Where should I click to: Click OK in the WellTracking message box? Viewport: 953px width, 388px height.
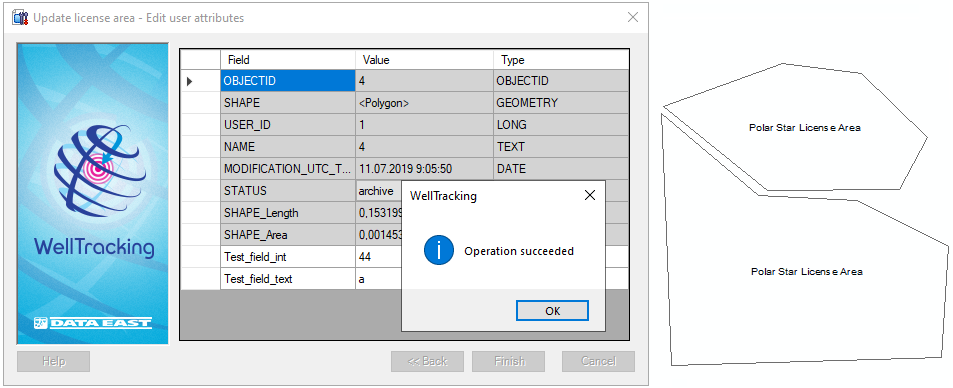[x=552, y=311]
